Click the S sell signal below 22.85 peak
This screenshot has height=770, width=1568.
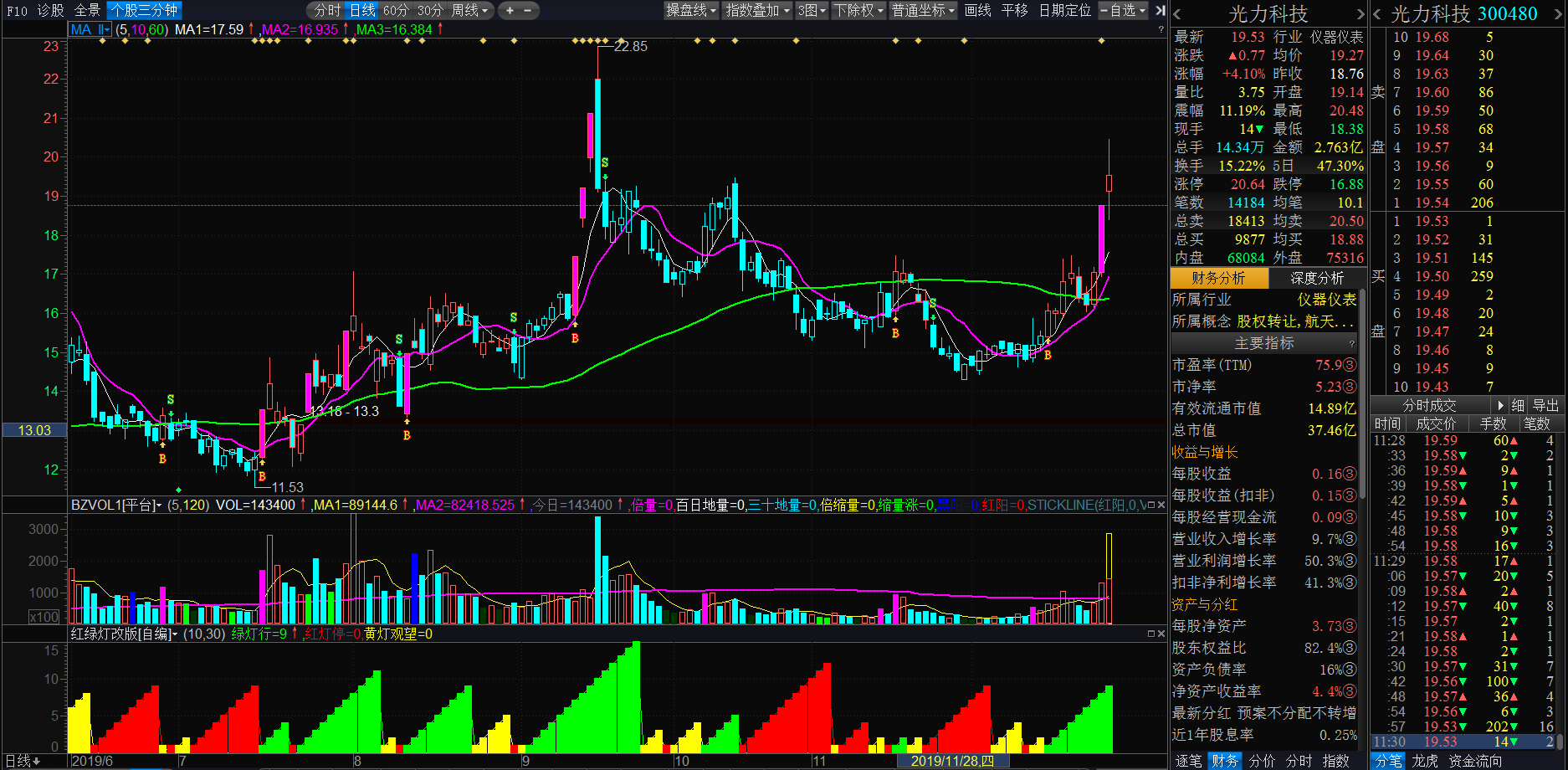605,162
